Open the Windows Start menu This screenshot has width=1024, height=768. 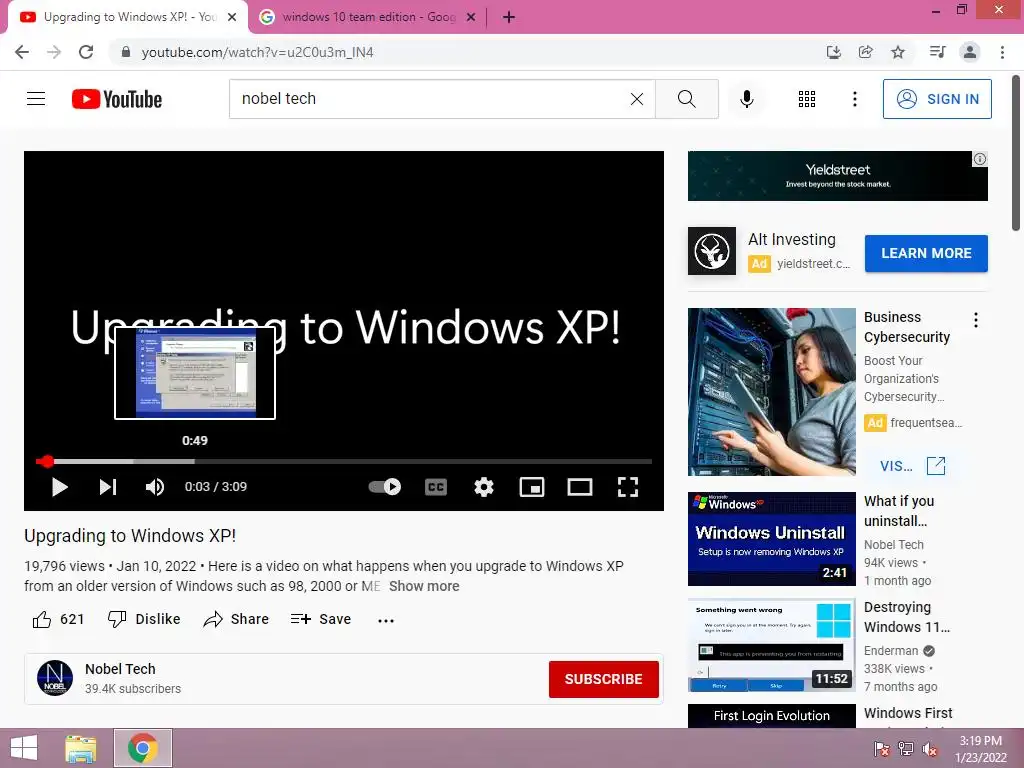click(24, 748)
